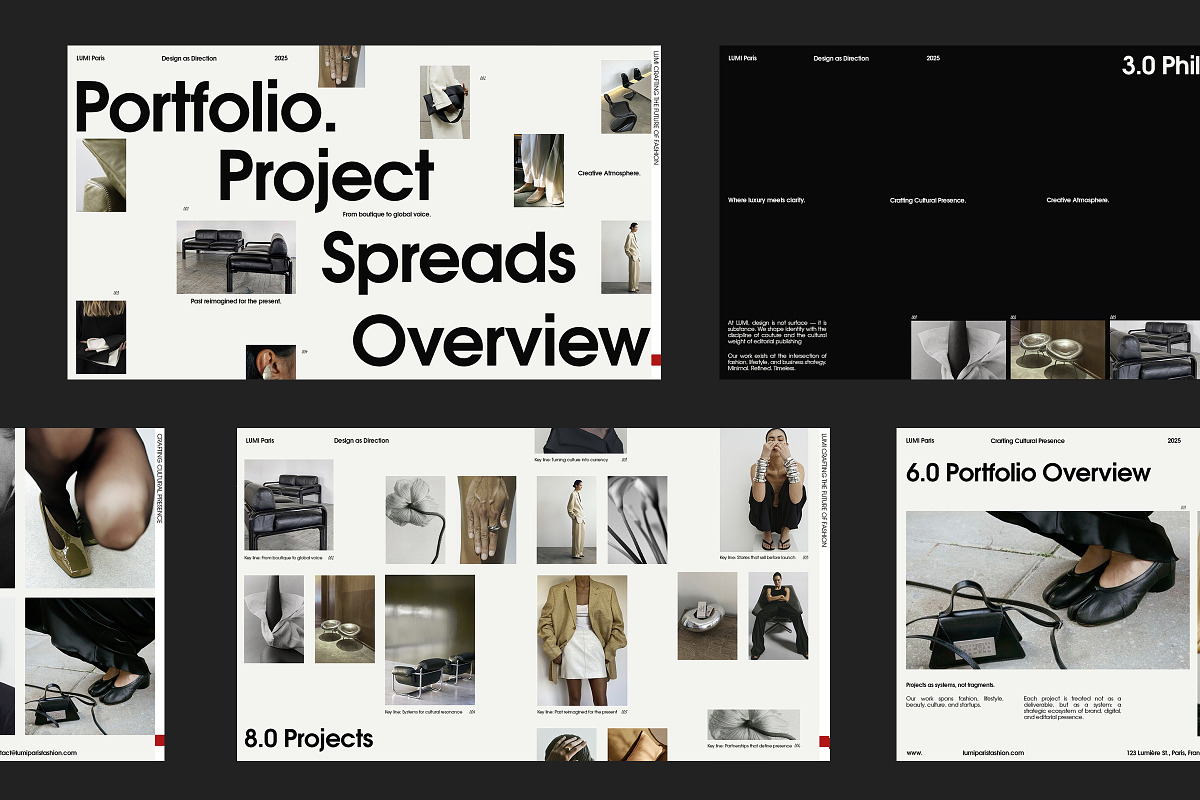Select "Where luxury meets clarity." on black slide
The width and height of the screenshot is (1200, 800).
(766, 200)
